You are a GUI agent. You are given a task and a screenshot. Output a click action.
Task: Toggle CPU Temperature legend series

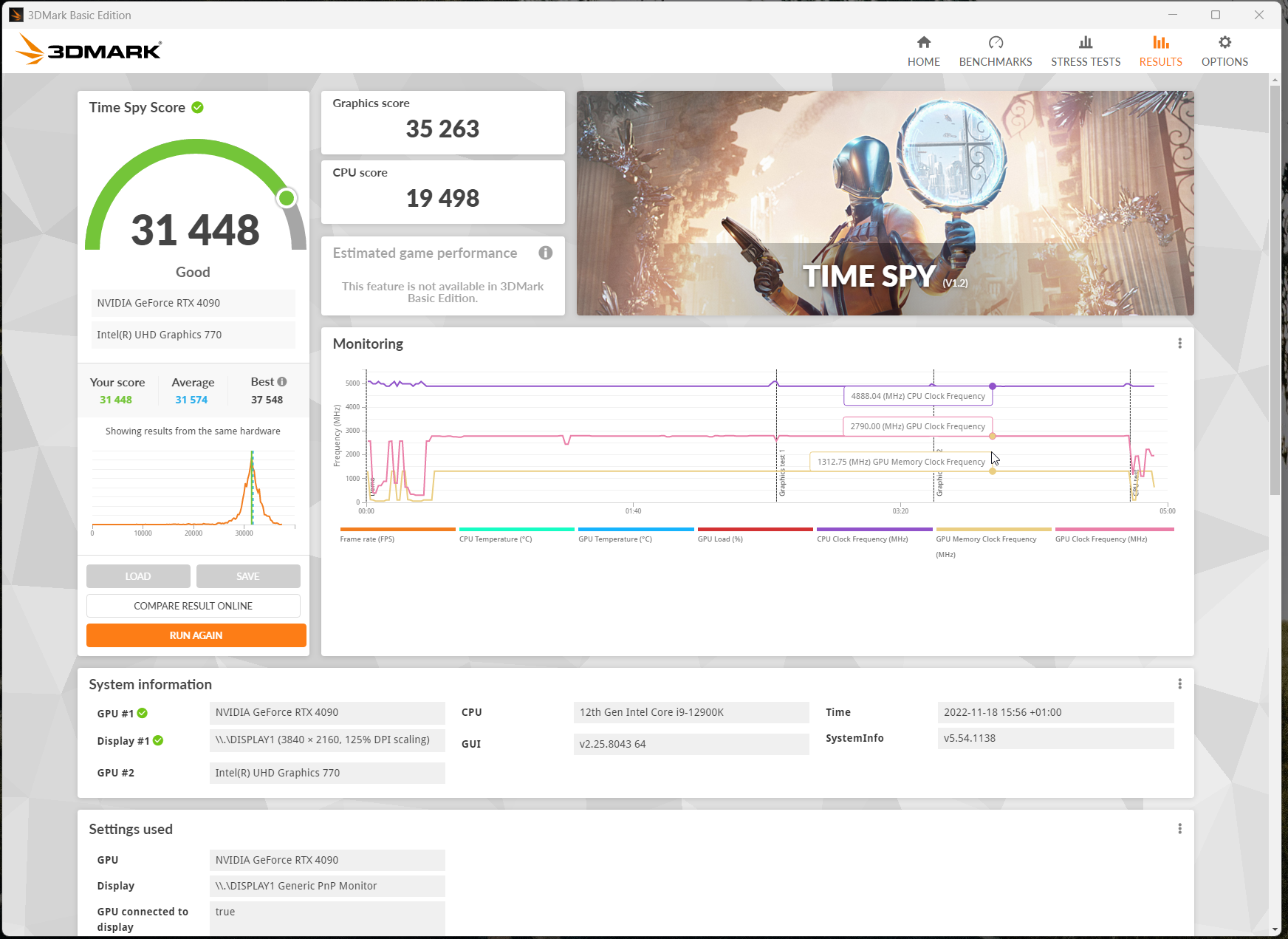click(516, 535)
